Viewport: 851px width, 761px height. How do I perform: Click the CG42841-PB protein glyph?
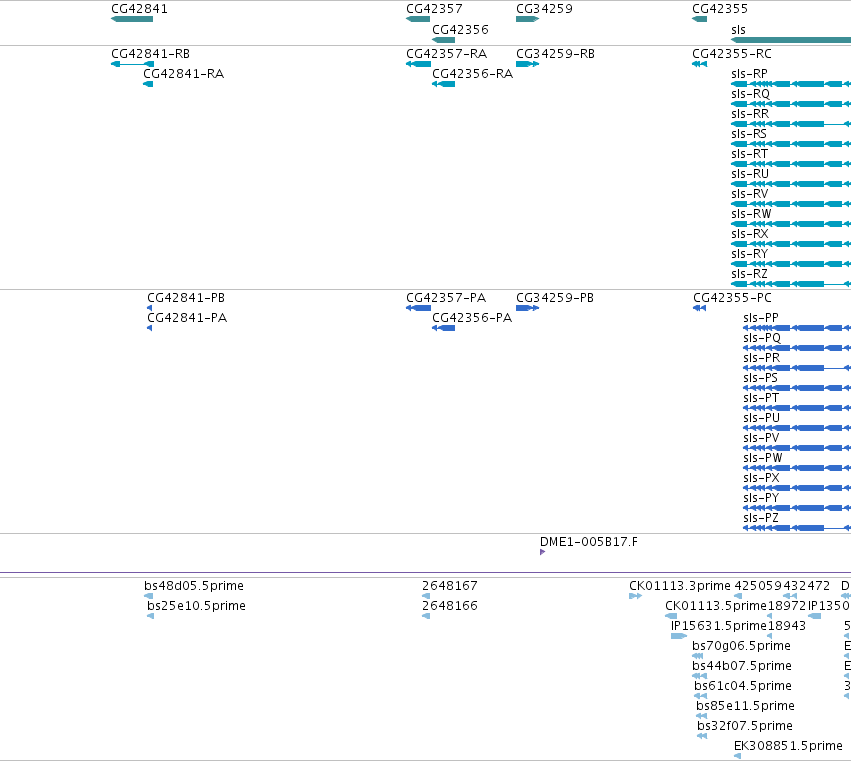pyautogui.click(x=150, y=308)
